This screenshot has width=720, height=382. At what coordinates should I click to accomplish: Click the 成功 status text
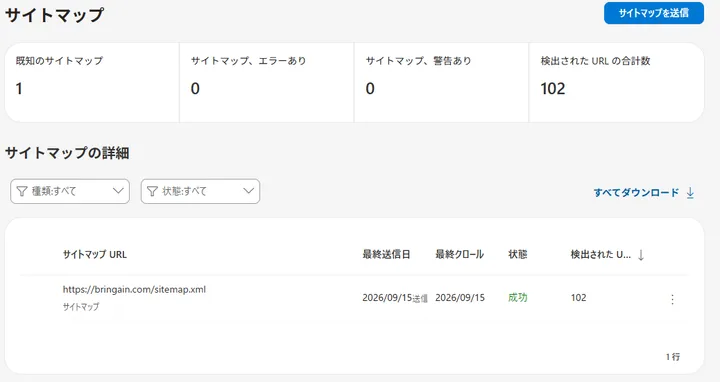tap(518, 298)
